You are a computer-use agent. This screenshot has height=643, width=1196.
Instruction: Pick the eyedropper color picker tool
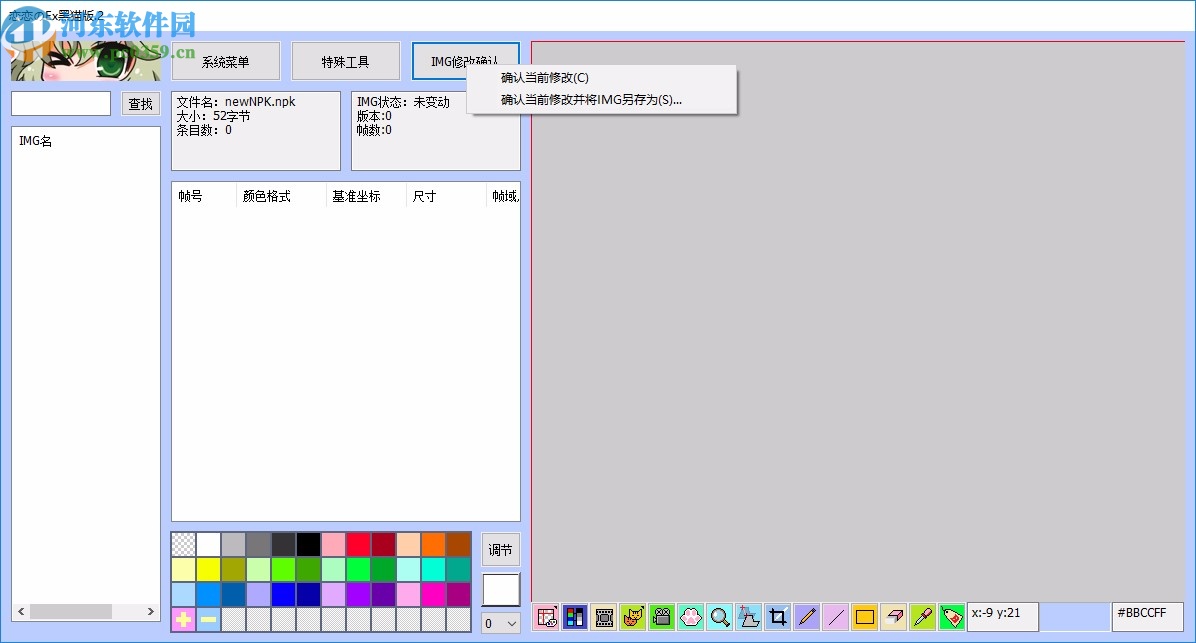(923, 617)
